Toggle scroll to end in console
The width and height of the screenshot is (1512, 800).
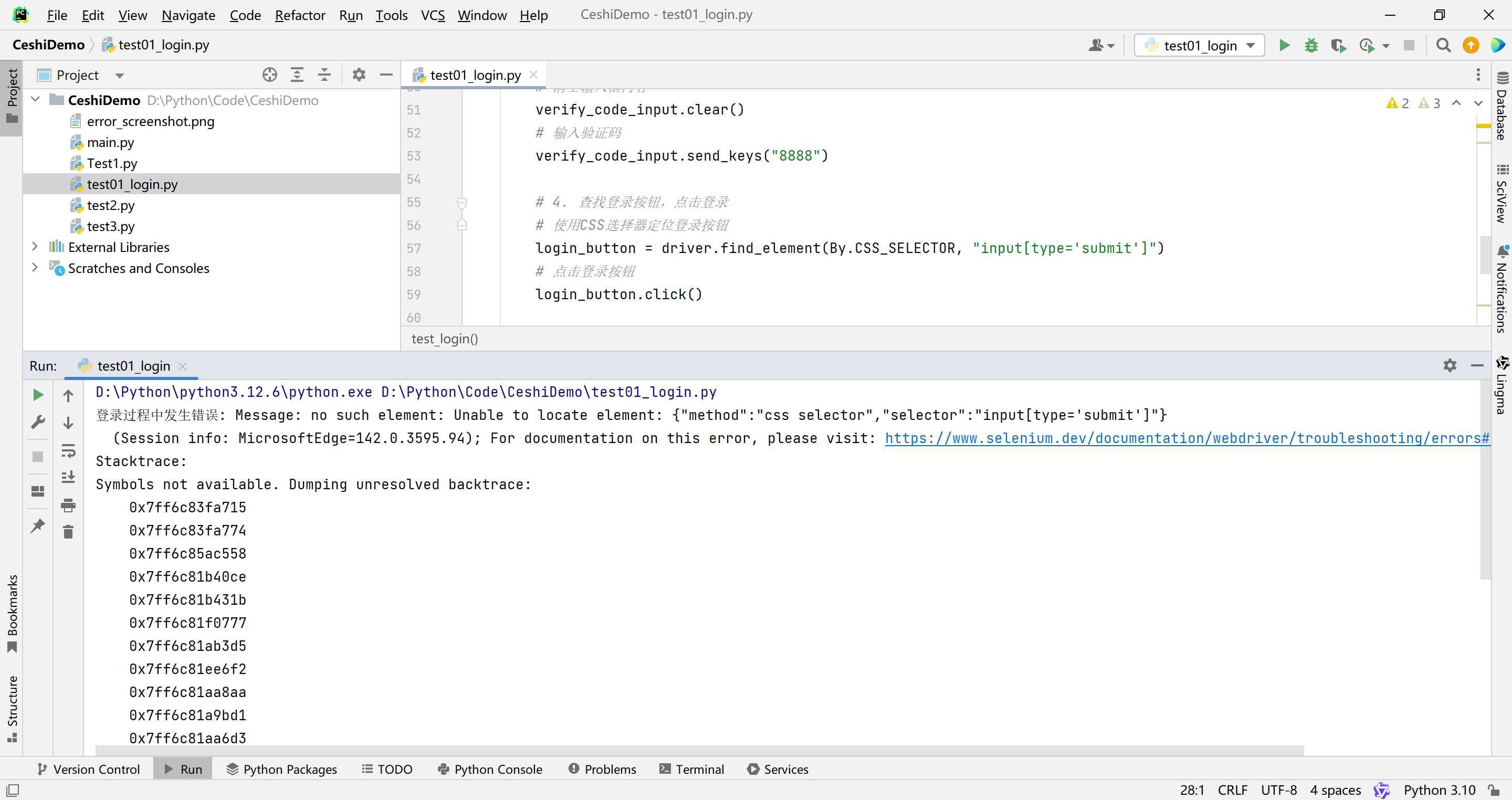pos(68,477)
